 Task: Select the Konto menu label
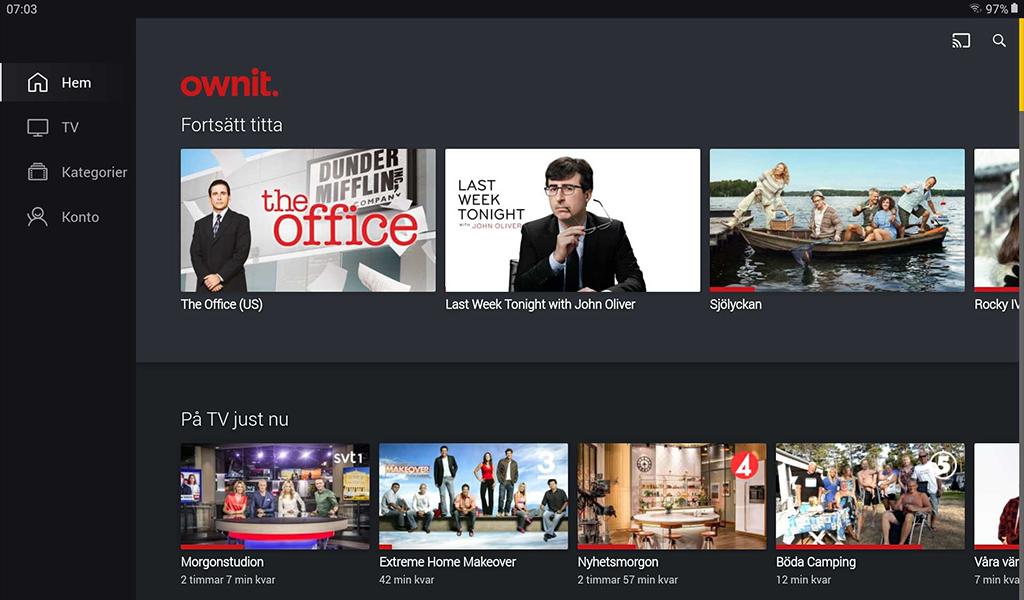tap(80, 217)
